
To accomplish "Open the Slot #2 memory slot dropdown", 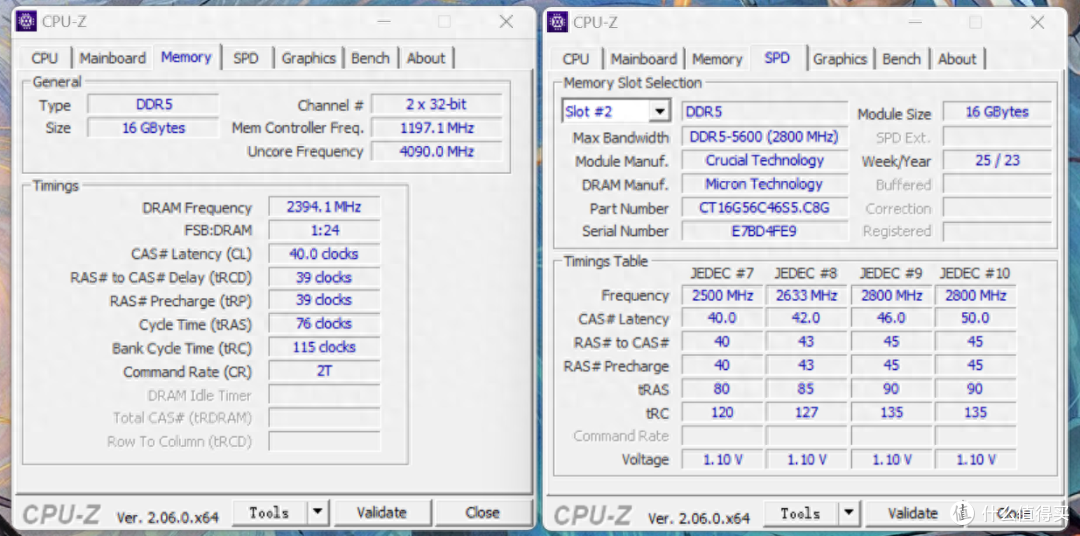I will 616,112.
